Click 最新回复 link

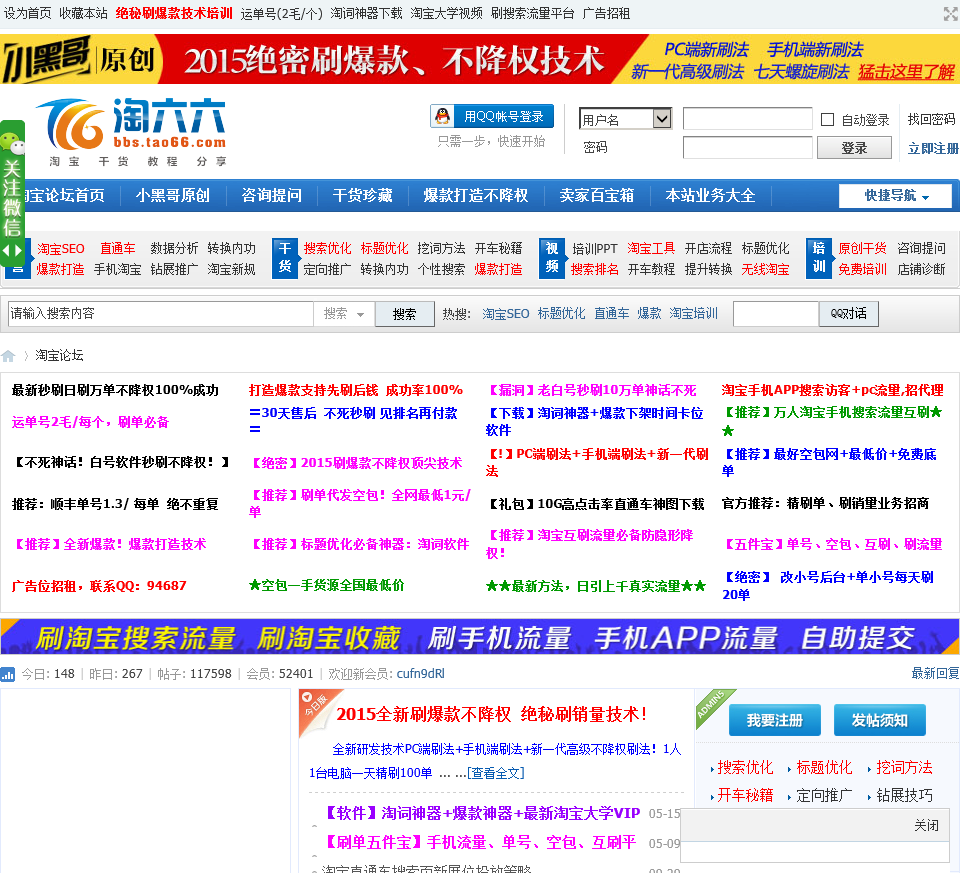[935, 673]
